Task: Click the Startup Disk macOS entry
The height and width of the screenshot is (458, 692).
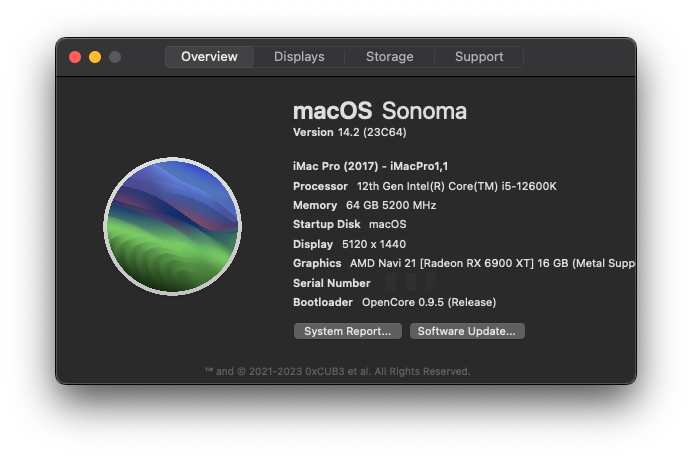Action: click(x=349, y=224)
